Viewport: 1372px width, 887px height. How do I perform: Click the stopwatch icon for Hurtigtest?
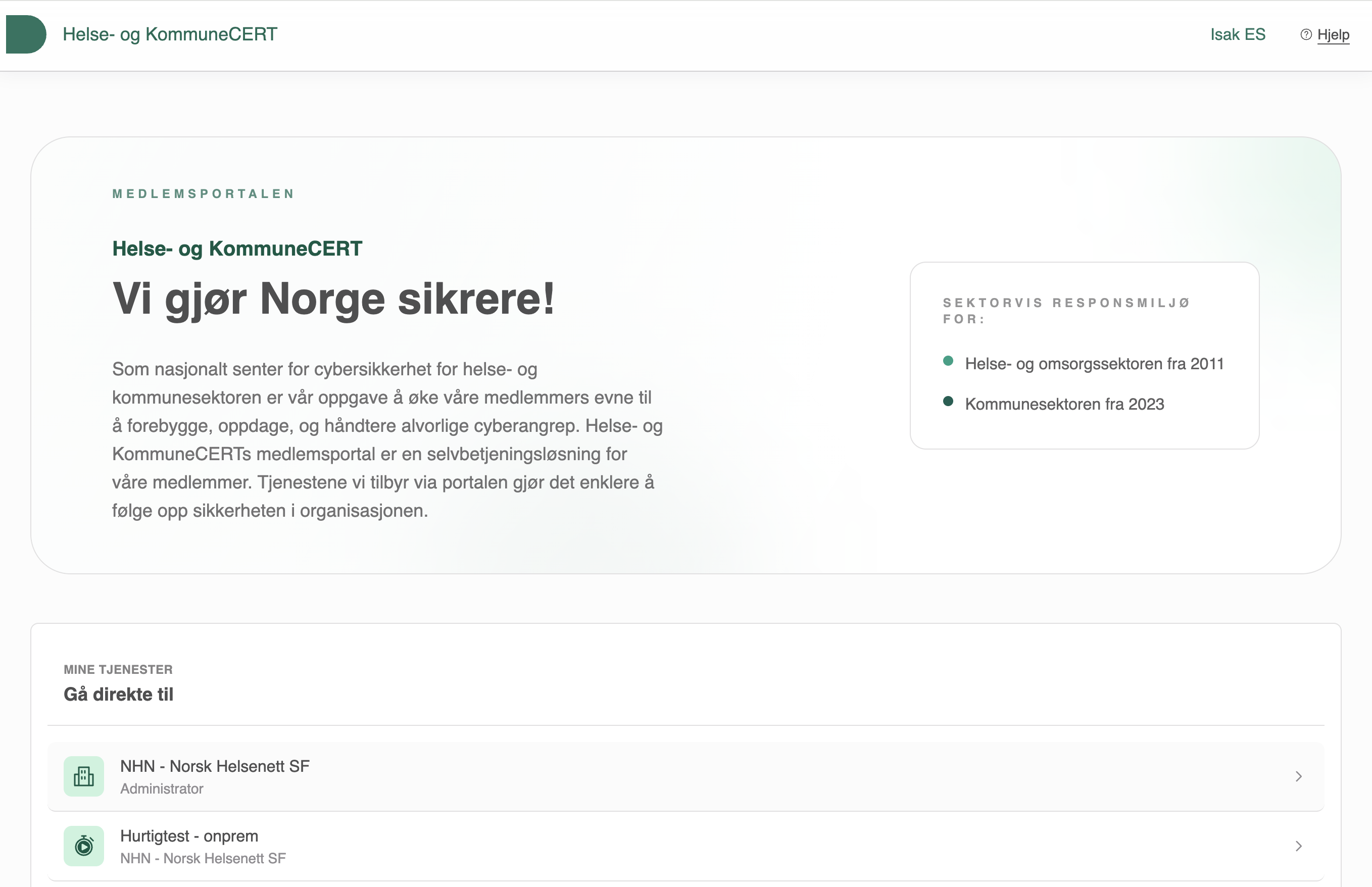coord(84,846)
